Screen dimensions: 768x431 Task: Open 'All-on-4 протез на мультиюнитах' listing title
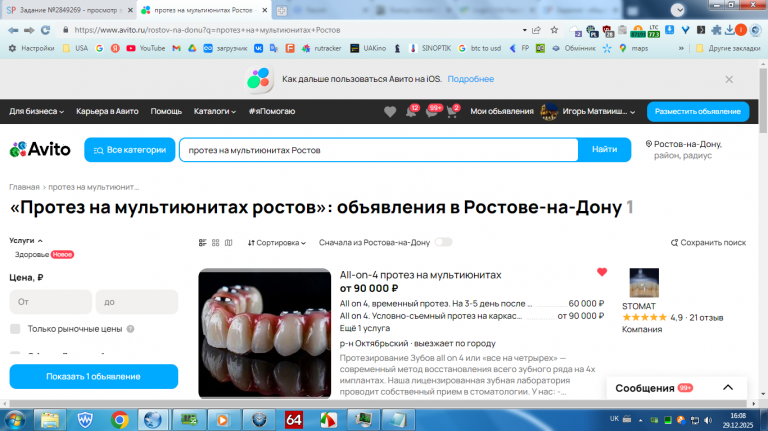[420, 275]
